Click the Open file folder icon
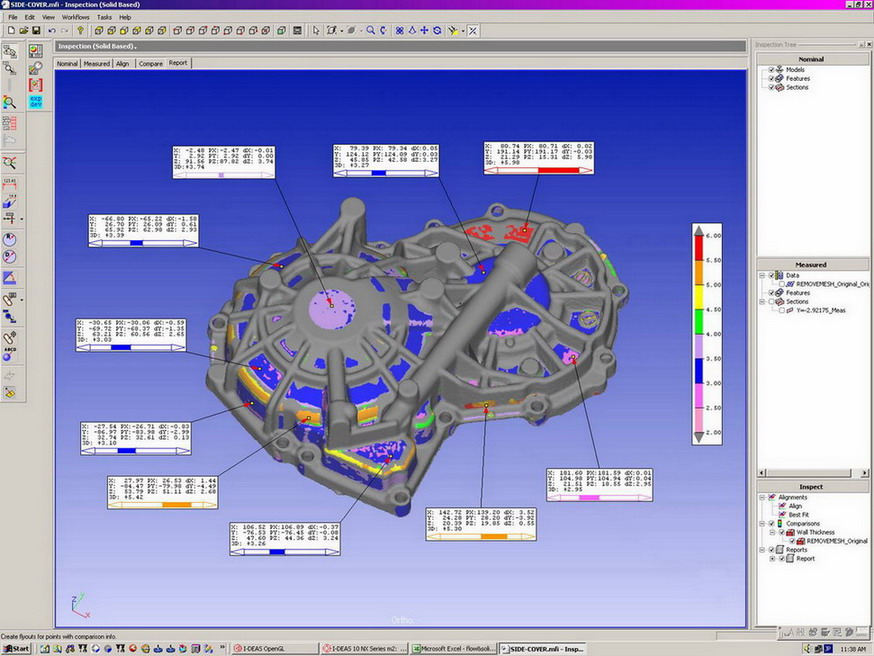This screenshot has width=874, height=656. (x=23, y=31)
